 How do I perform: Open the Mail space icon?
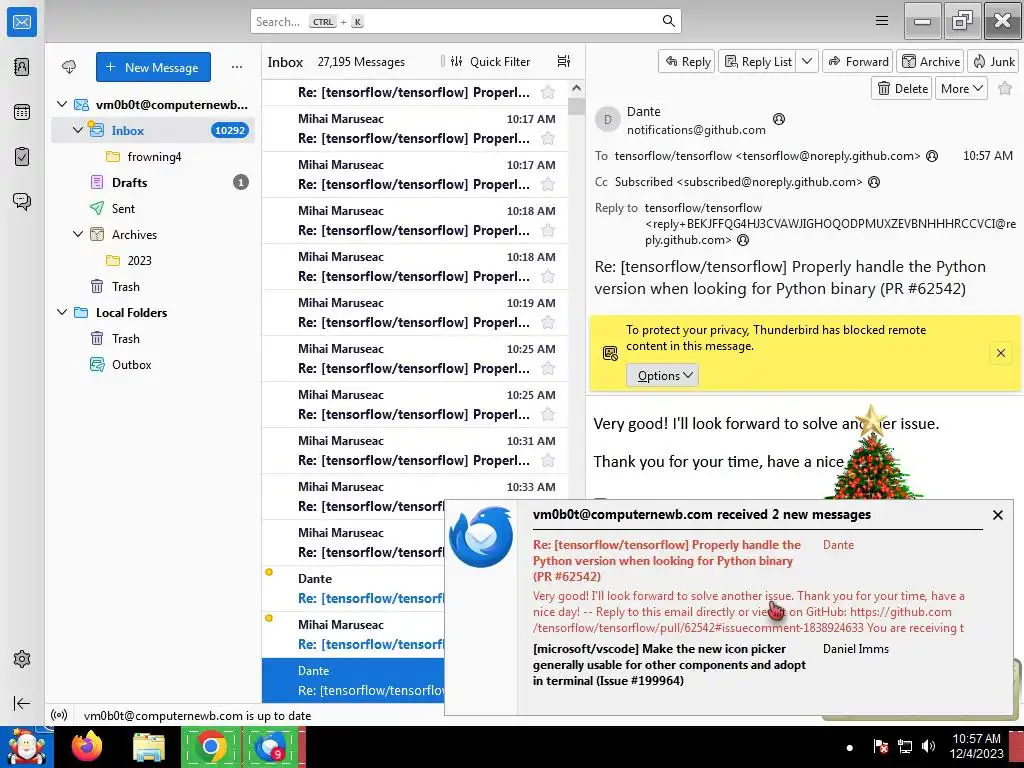pyautogui.click(x=22, y=22)
